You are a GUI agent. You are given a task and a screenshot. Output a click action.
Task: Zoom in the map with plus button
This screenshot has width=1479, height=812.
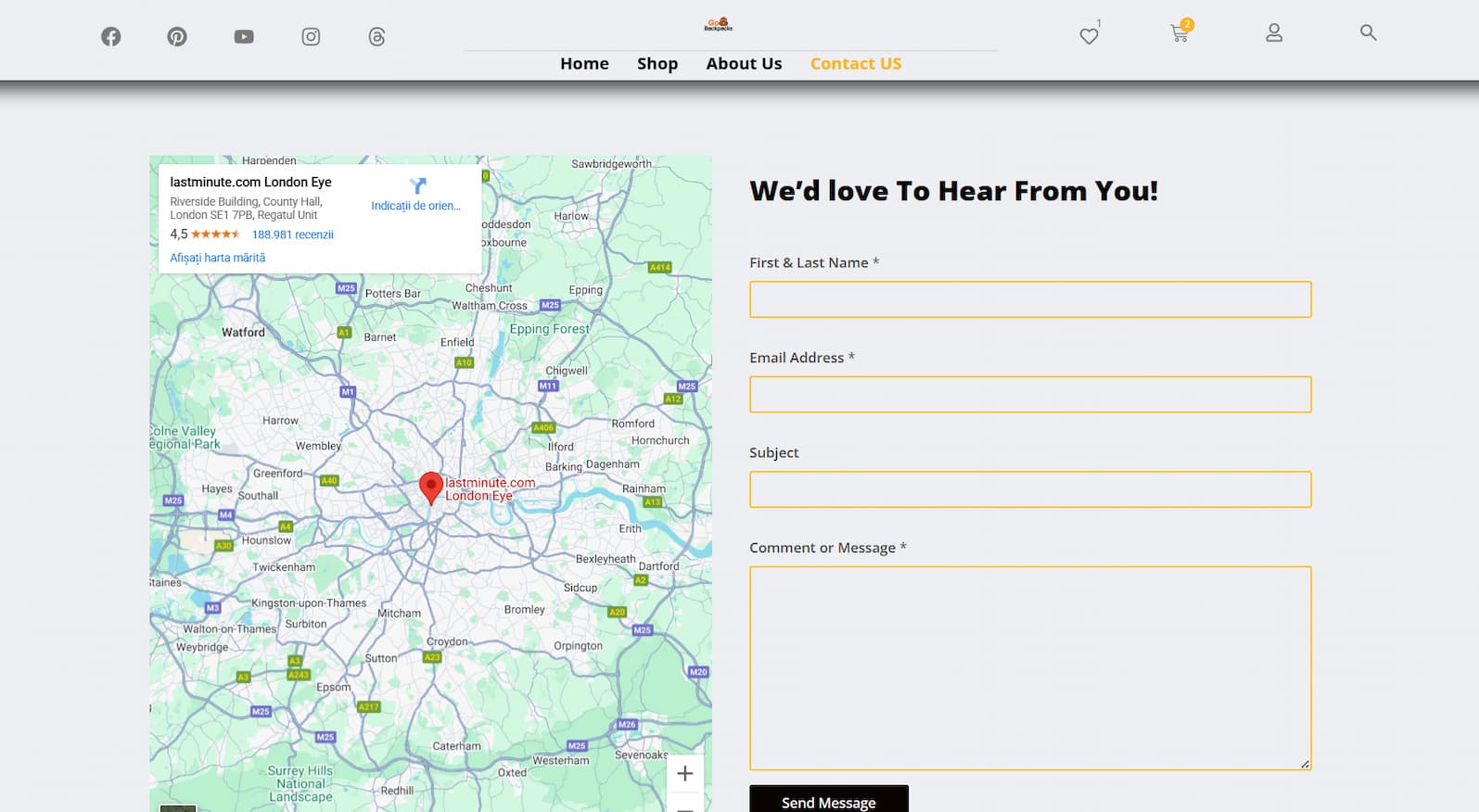coord(685,774)
